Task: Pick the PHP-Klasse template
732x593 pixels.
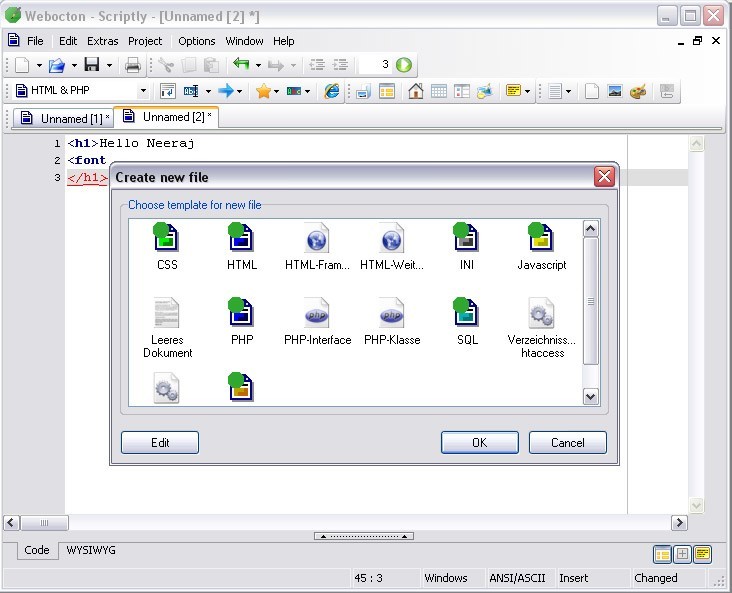Action: click(392, 321)
